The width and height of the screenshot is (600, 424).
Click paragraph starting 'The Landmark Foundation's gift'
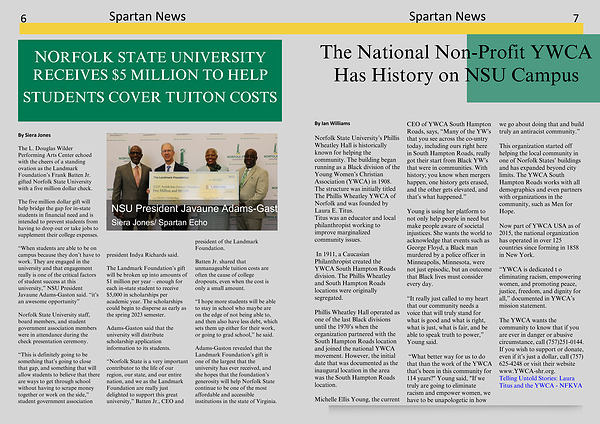coord(147,292)
